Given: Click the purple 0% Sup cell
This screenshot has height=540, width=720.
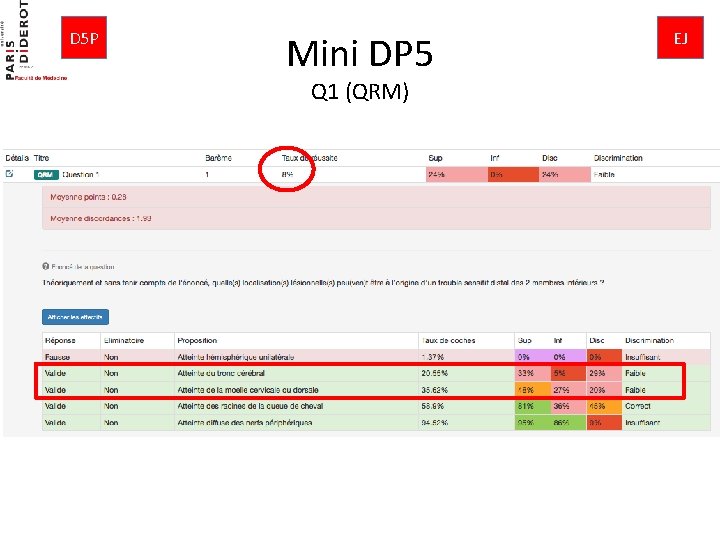Looking at the screenshot, I should pyautogui.click(x=532, y=357).
